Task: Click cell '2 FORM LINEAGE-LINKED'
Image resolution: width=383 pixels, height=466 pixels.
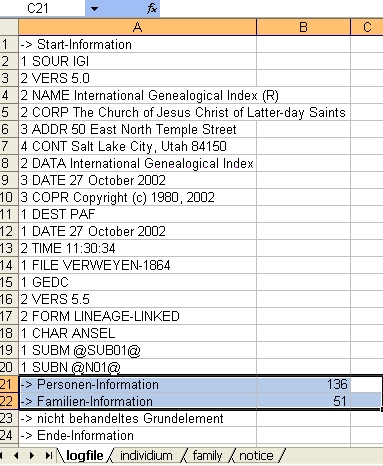Action: [x=137, y=316]
